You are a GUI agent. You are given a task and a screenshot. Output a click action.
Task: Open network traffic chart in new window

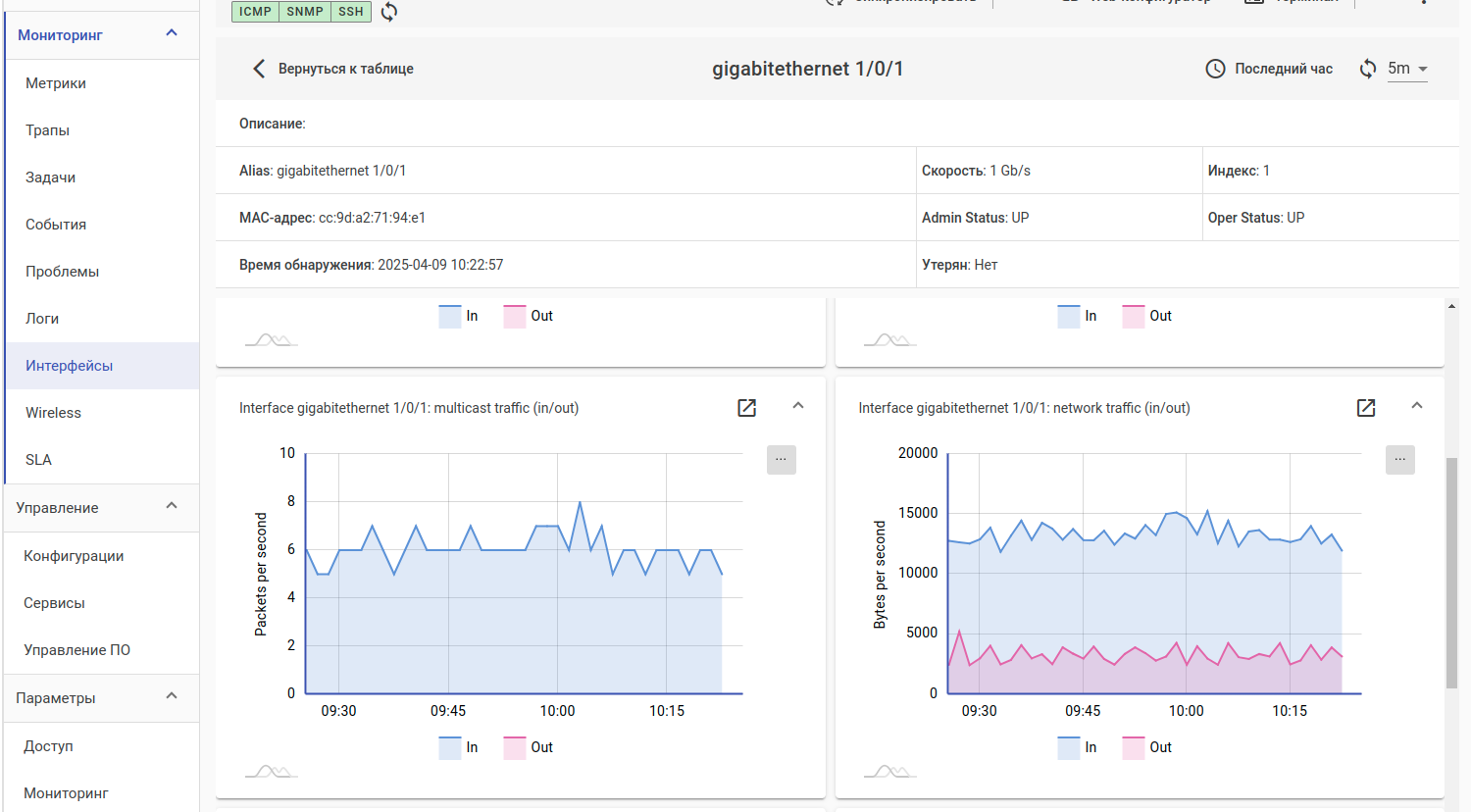1365,408
